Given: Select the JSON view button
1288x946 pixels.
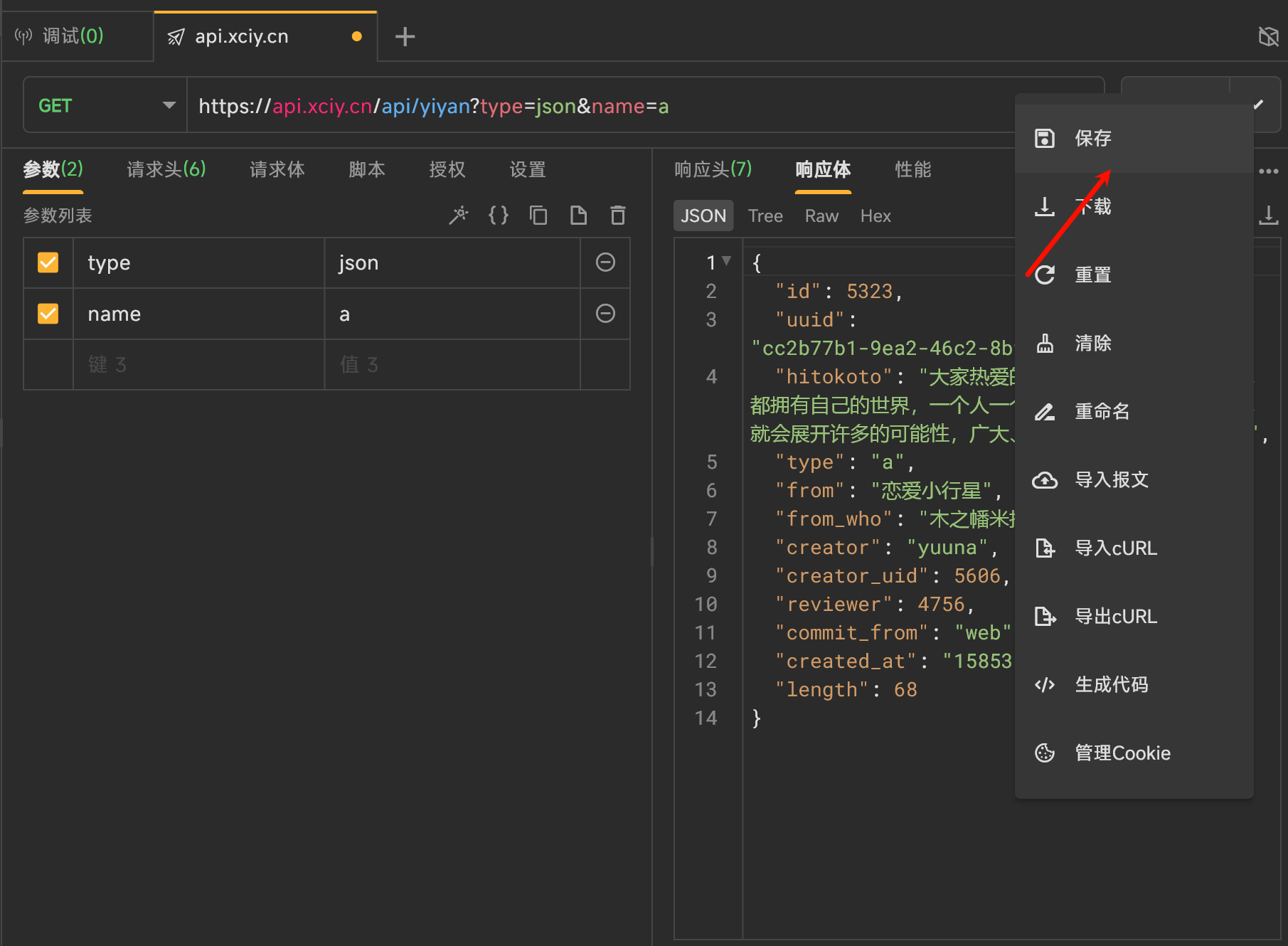Looking at the screenshot, I should [x=703, y=216].
